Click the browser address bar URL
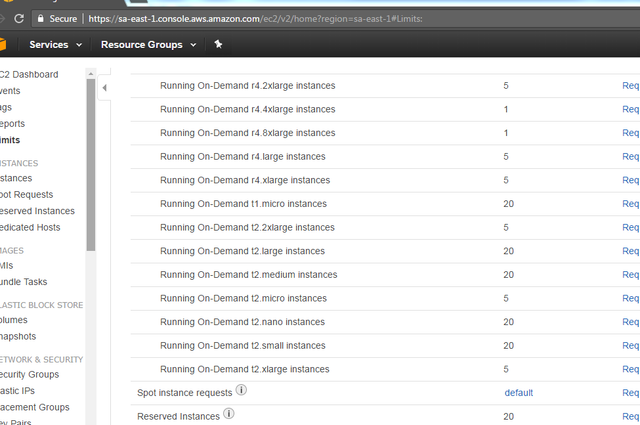This screenshot has width=640, height=425. click(x=256, y=19)
